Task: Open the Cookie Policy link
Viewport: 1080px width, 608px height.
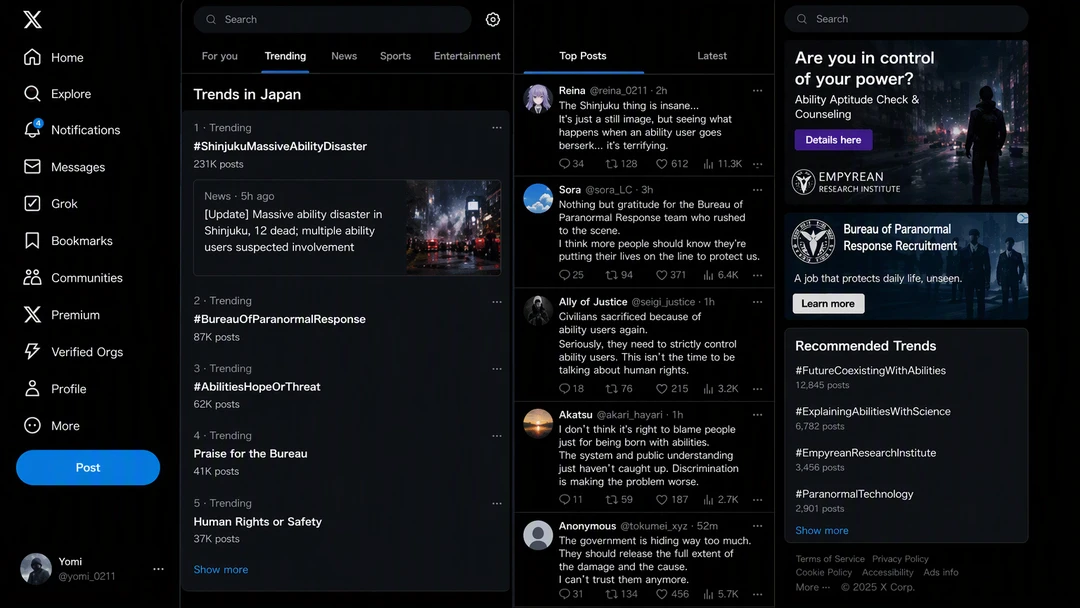Action: pyautogui.click(x=824, y=572)
